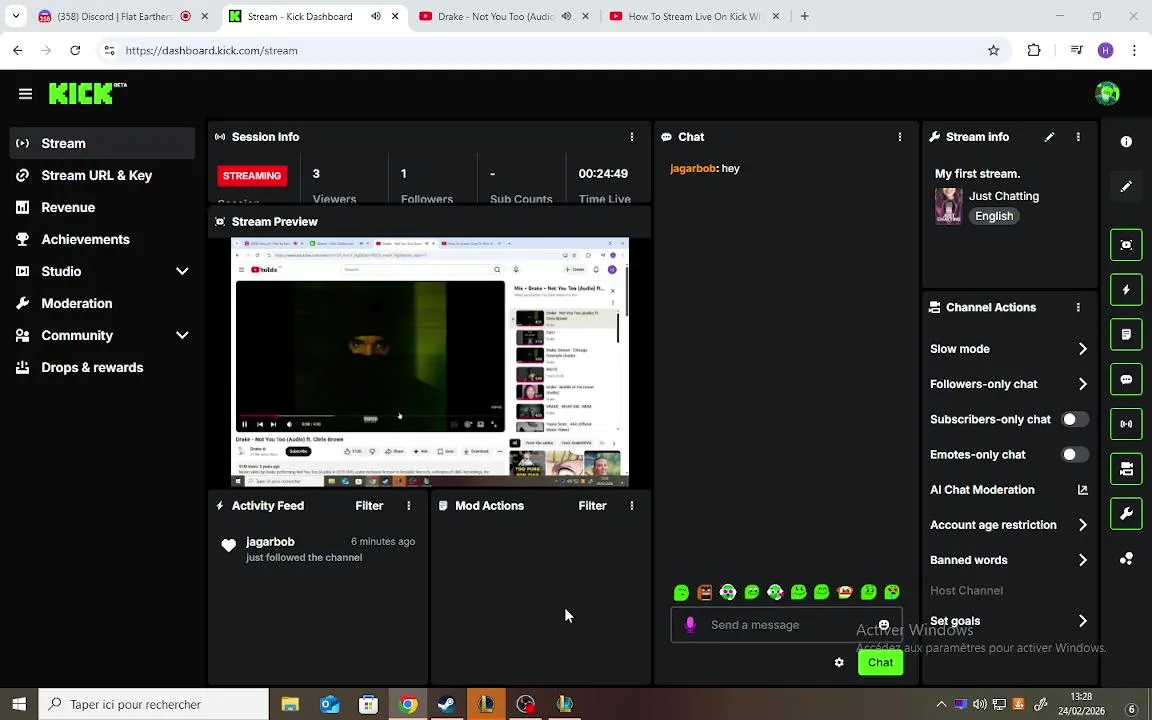The image size is (1152, 720).
Task: Open Chrome tab search dropdown
Action: (x=15, y=15)
